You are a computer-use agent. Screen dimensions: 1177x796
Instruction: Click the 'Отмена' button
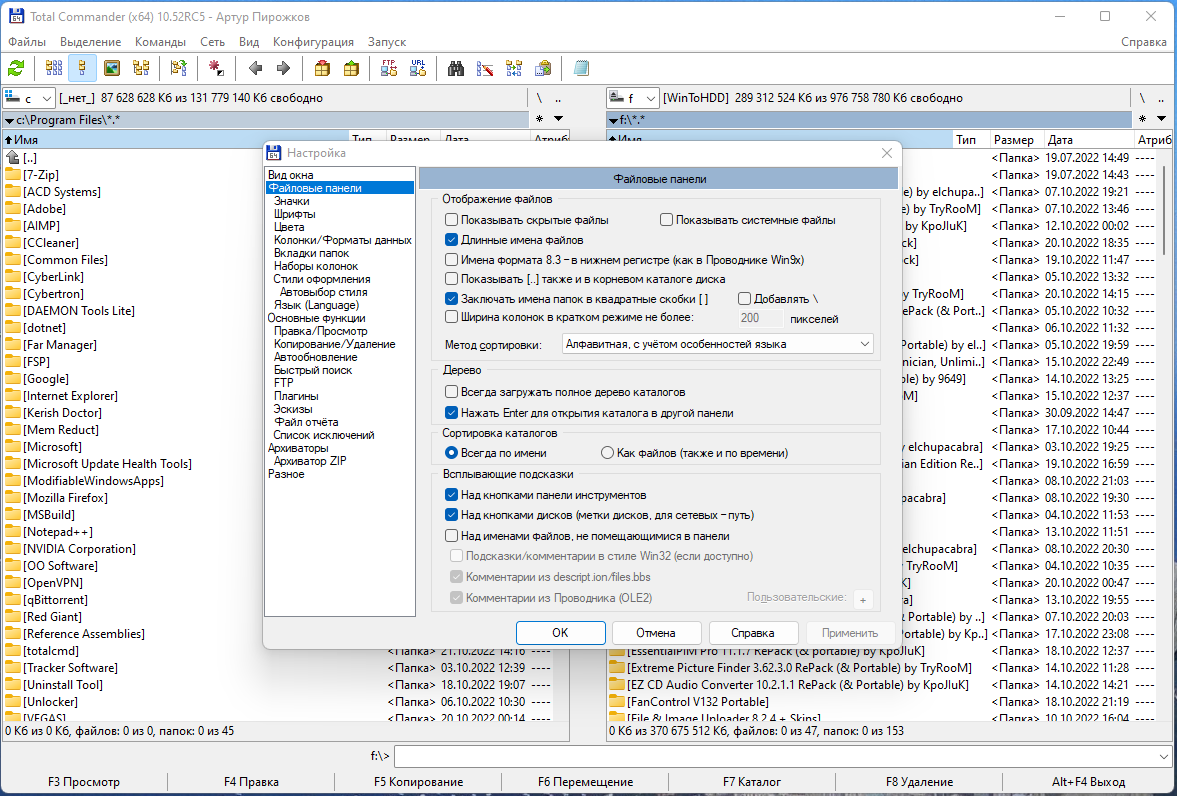pyautogui.click(x=656, y=632)
